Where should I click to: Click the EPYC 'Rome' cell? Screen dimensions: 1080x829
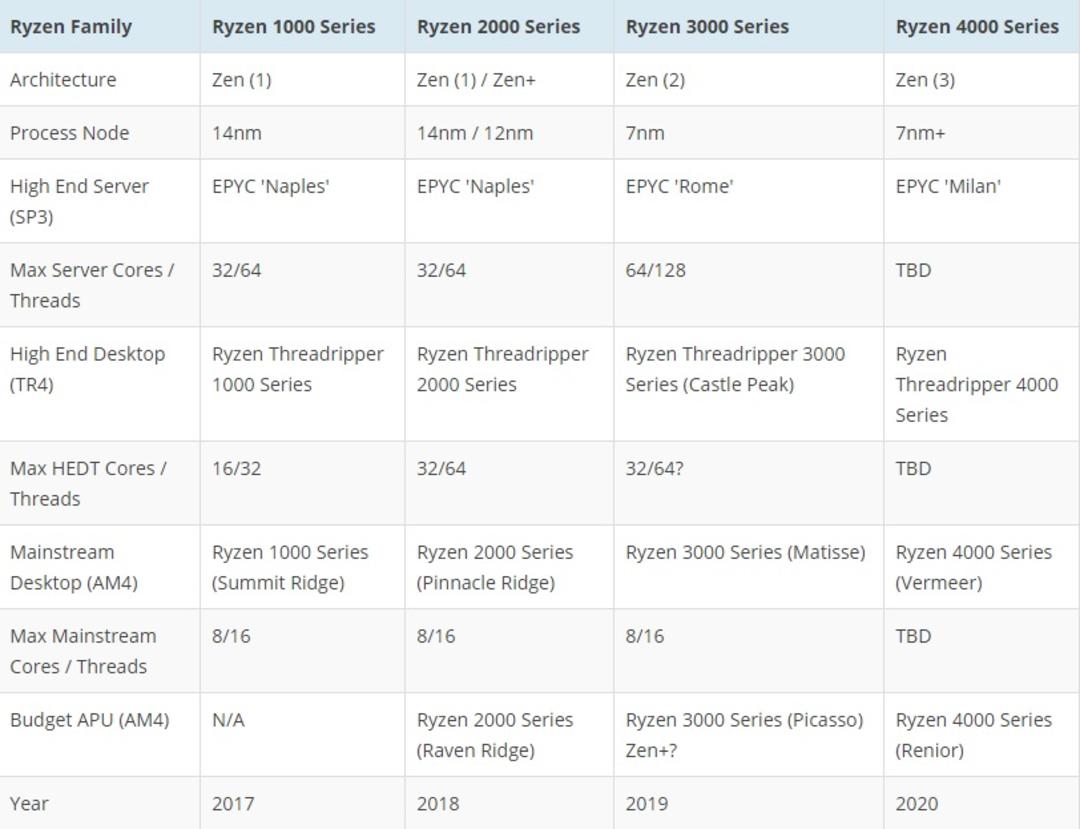click(748, 201)
